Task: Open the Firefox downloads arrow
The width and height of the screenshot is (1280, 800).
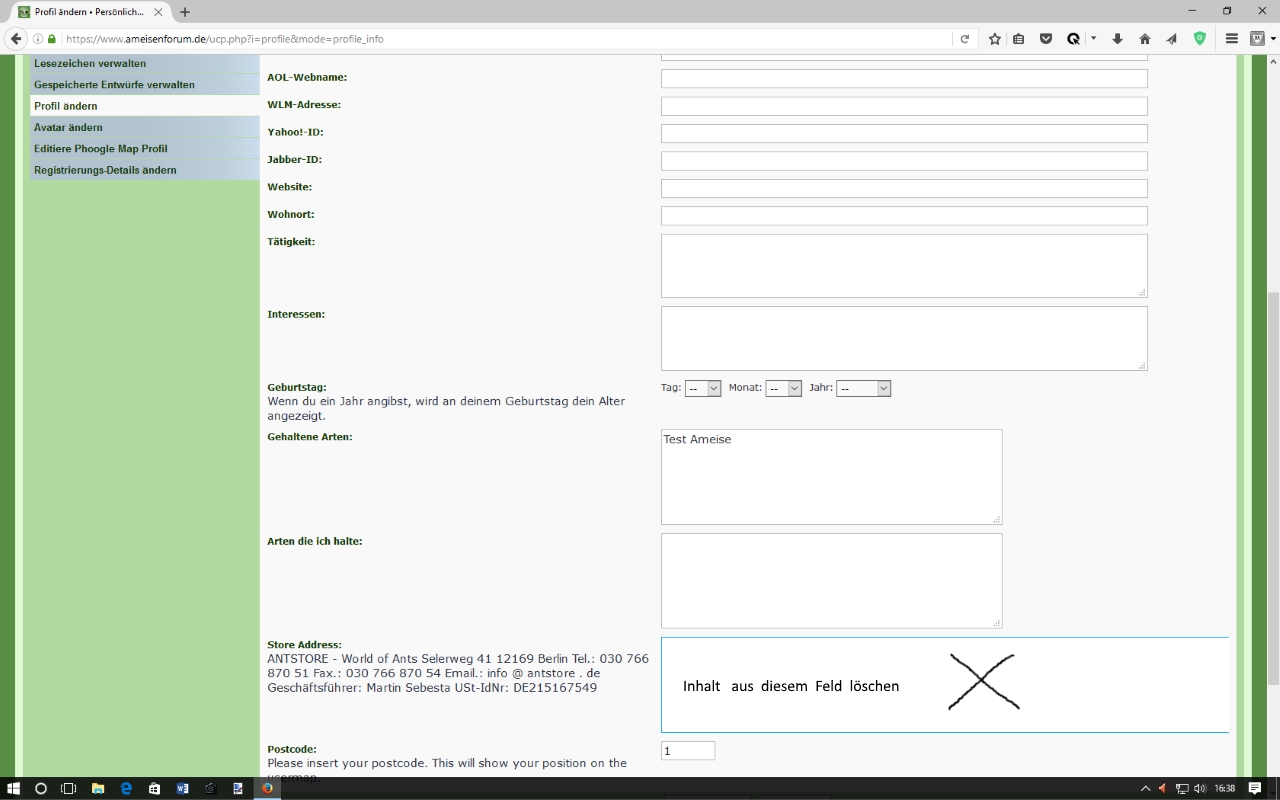Action: click(1118, 39)
